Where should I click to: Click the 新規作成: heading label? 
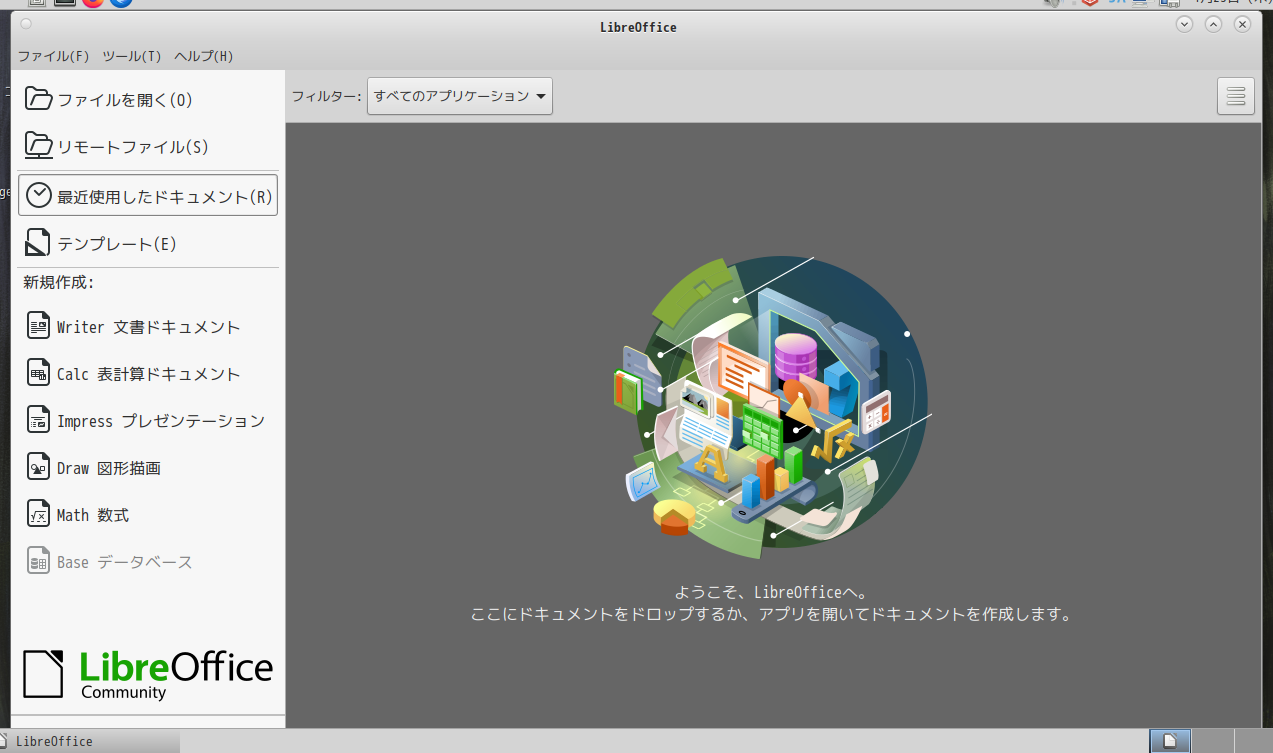[x=58, y=282]
